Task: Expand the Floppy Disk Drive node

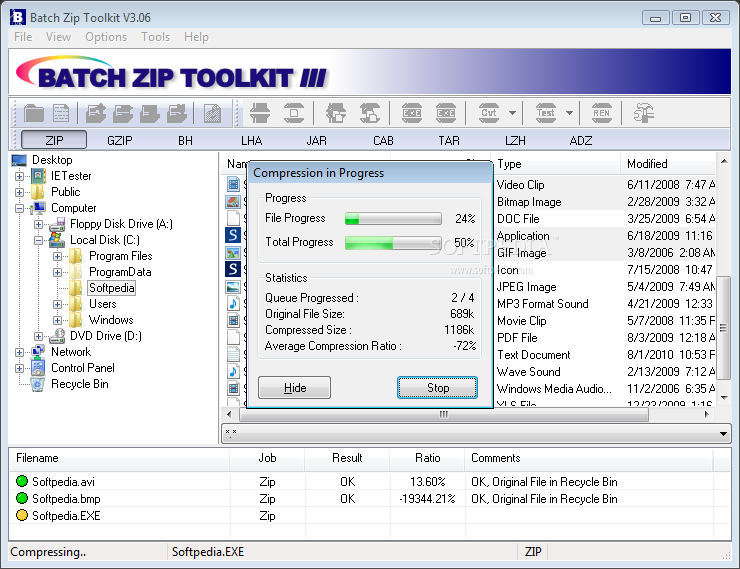Action: point(39,225)
